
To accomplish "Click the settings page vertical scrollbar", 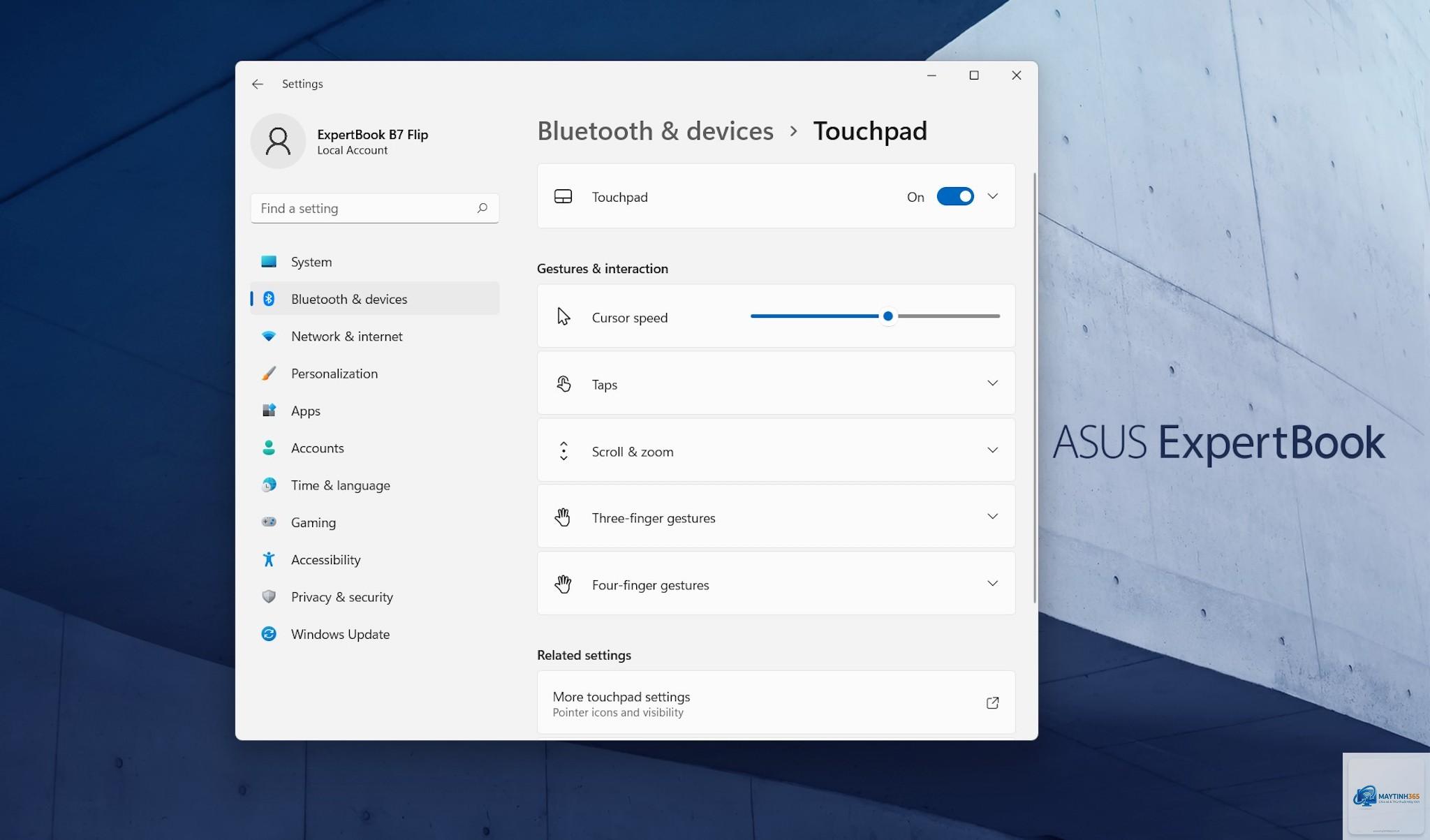I will click(x=1034, y=388).
